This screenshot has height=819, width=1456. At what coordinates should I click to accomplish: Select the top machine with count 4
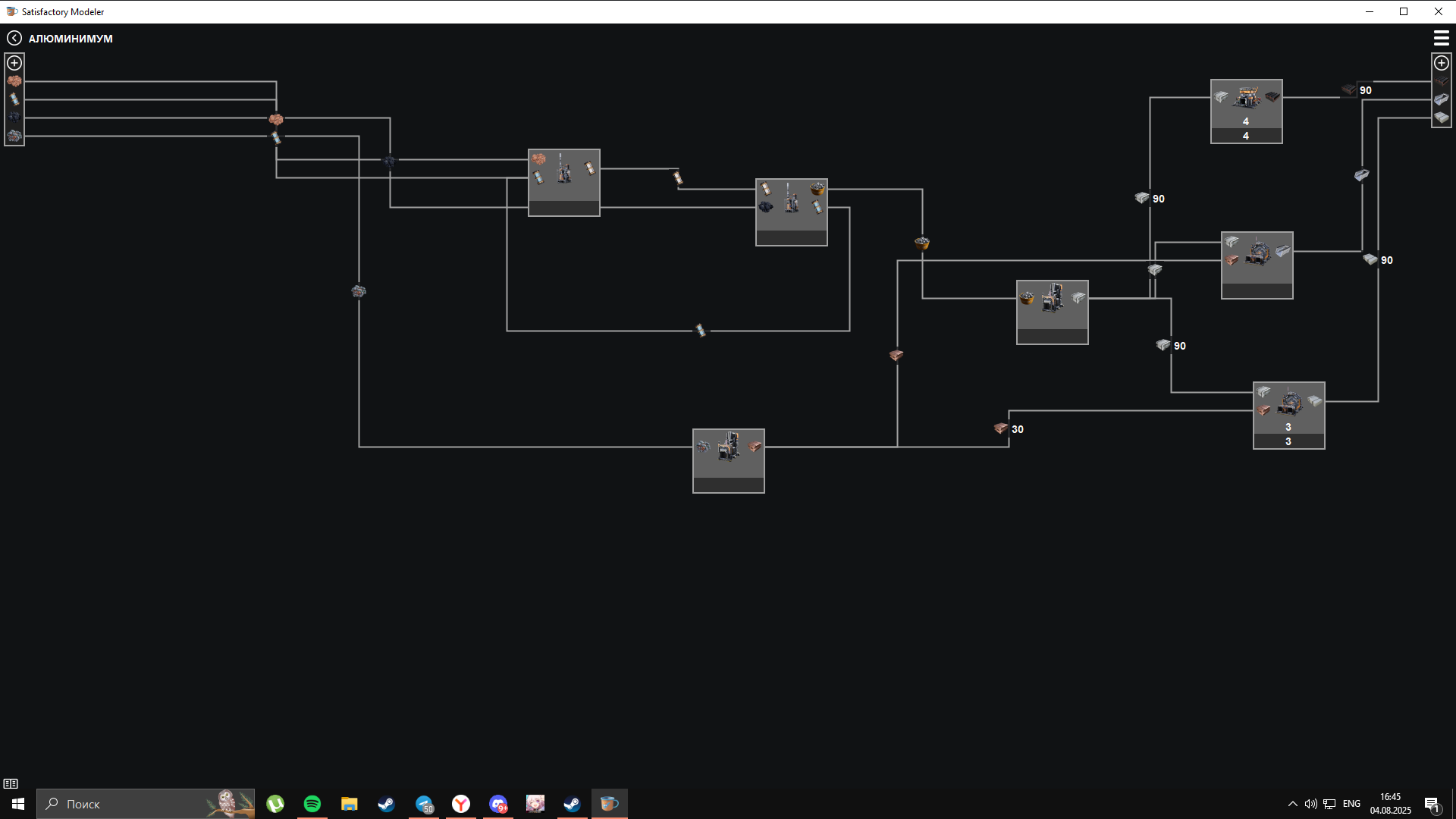click(x=1247, y=111)
